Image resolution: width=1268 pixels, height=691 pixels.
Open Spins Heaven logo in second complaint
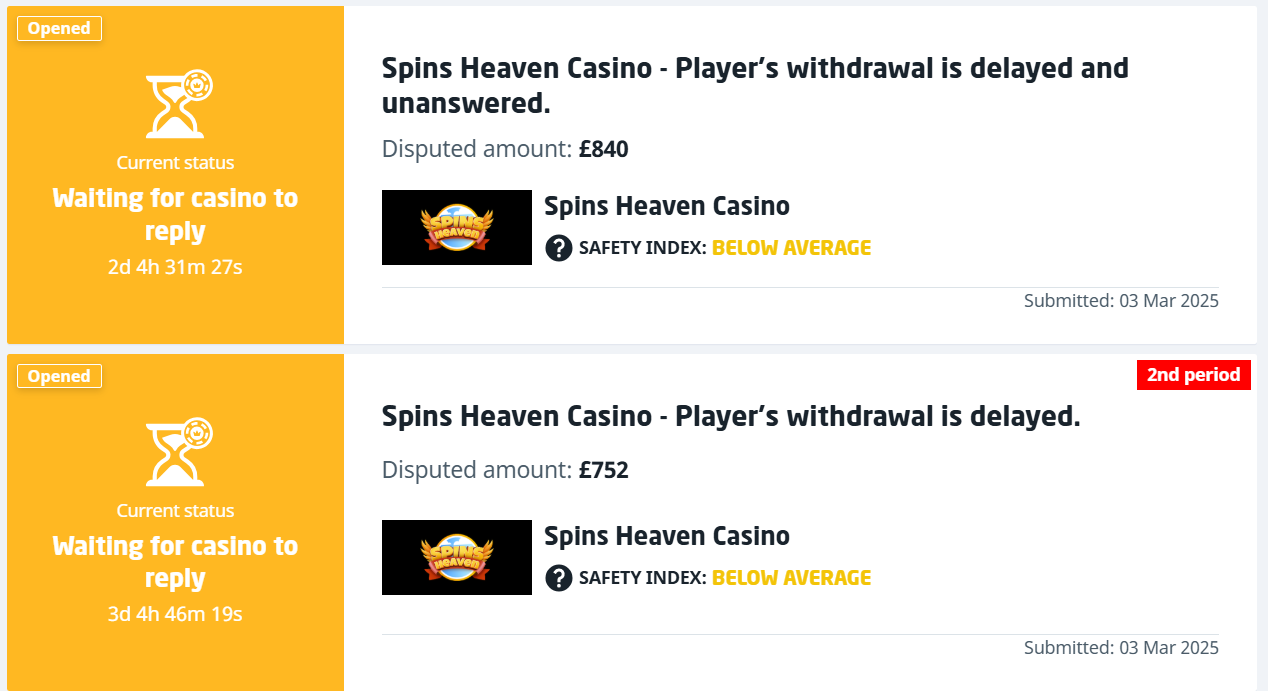click(x=457, y=558)
